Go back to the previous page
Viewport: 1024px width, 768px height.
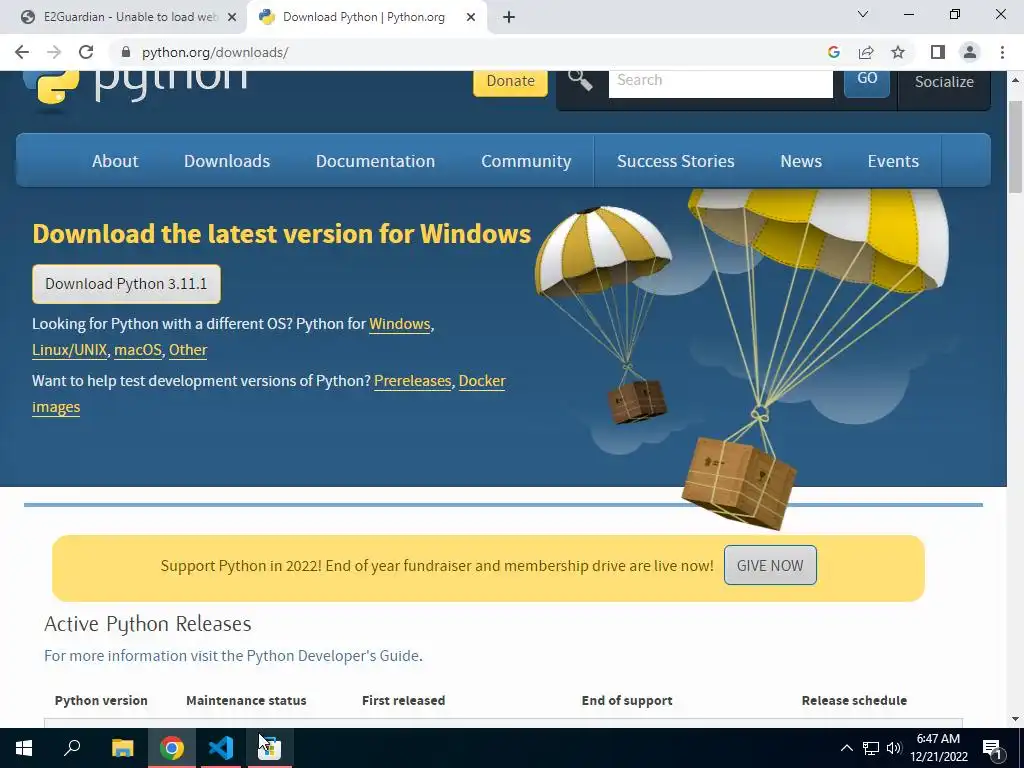(22, 52)
